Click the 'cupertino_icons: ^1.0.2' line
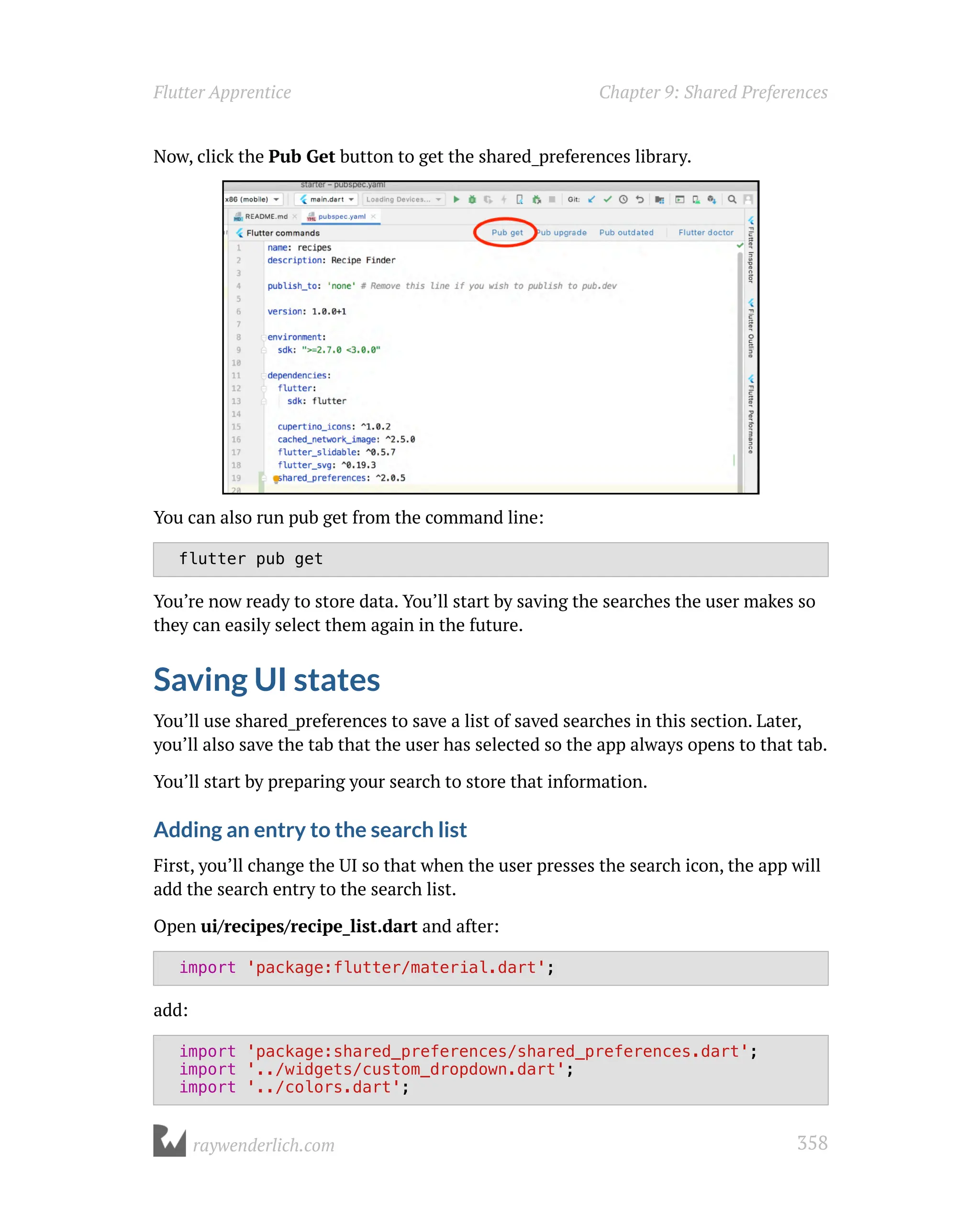 point(334,427)
